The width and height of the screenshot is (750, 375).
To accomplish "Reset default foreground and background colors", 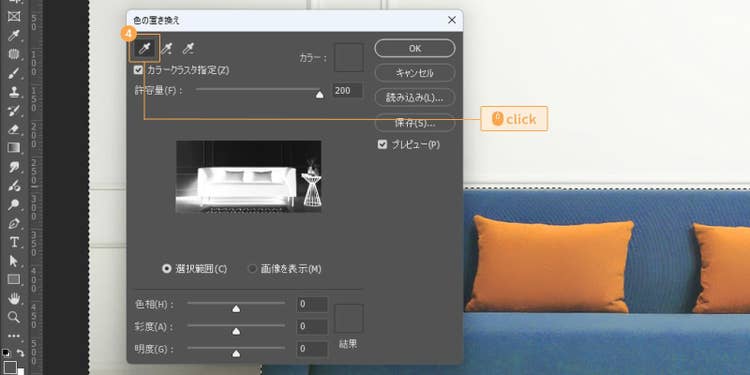I will click(x=5, y=352).
